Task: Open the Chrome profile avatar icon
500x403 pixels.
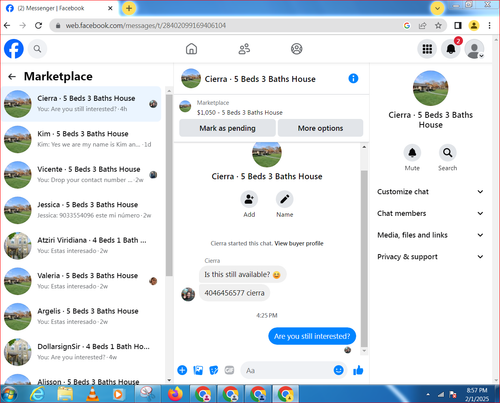Action: point(474,25)
